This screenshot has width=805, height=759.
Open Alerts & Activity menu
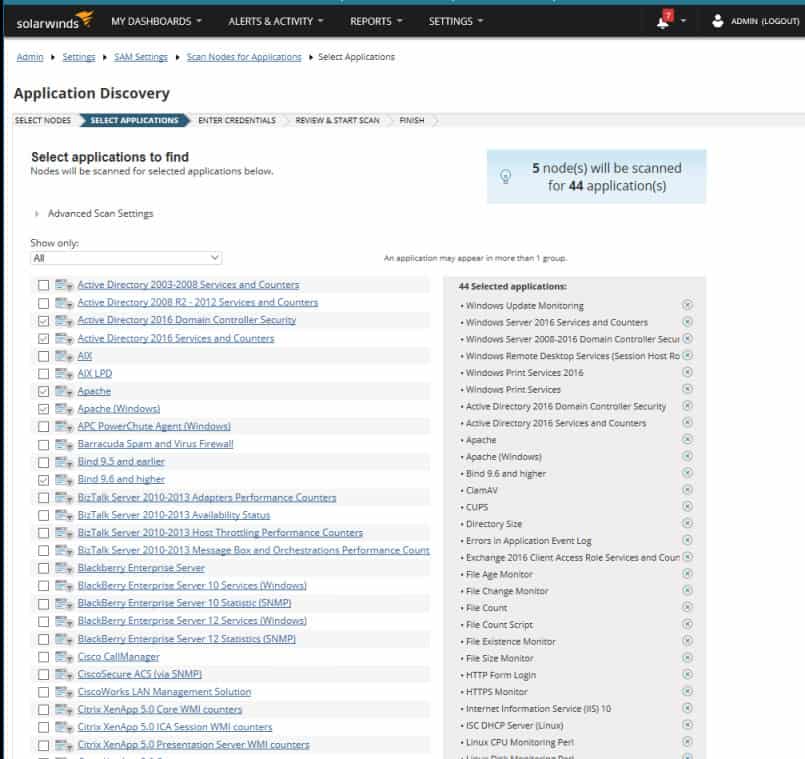pos(276,21)
